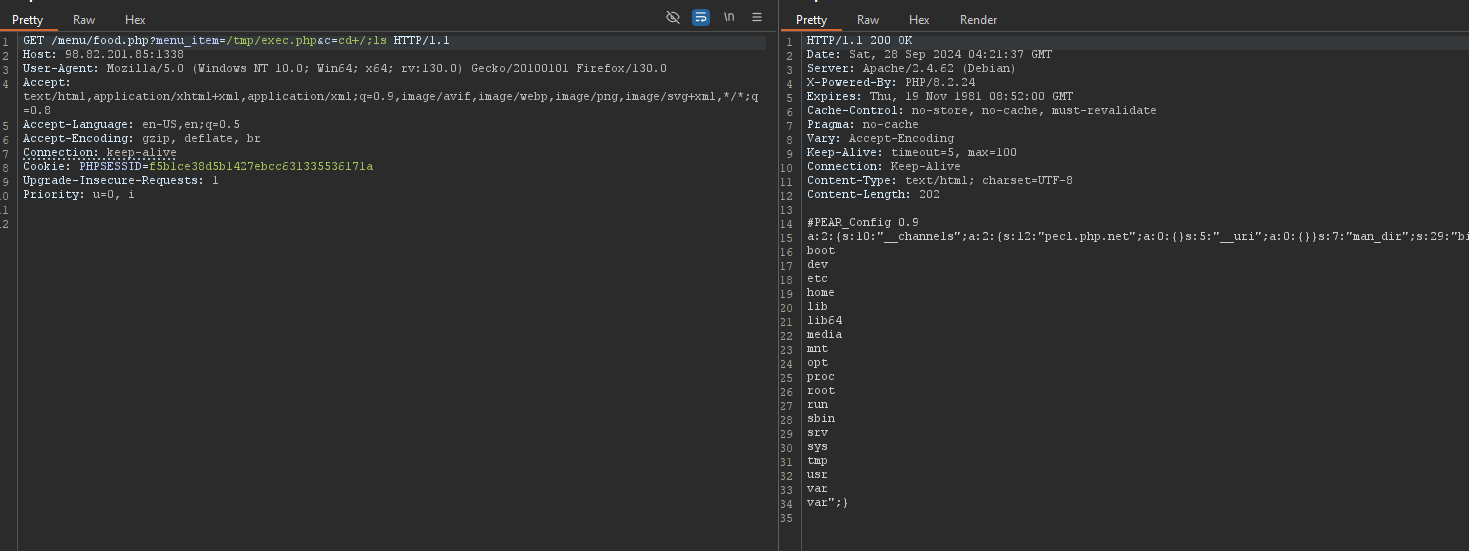Switch to the response Hex tab
This screenshot has height=551, width=1469.
point(919,20)
